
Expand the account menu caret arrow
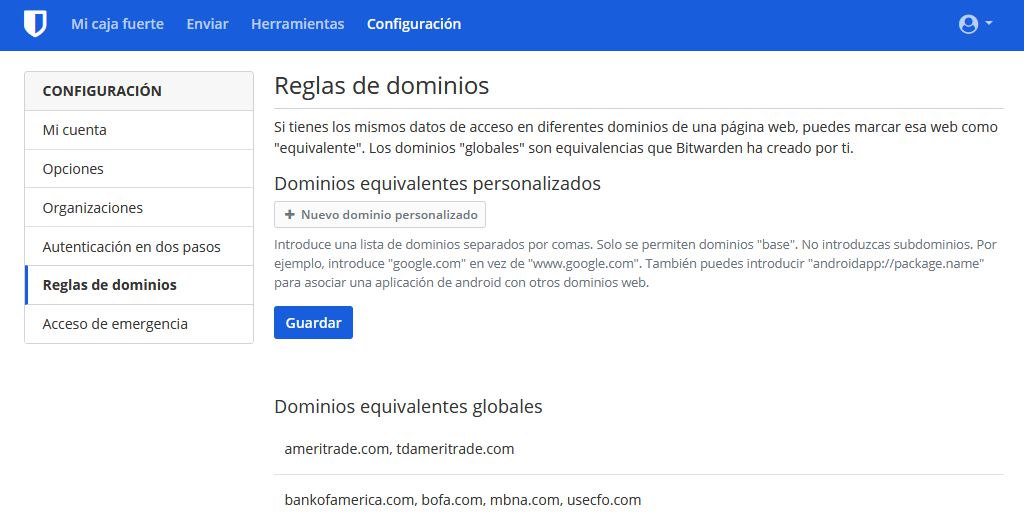(x=989, y=23)
